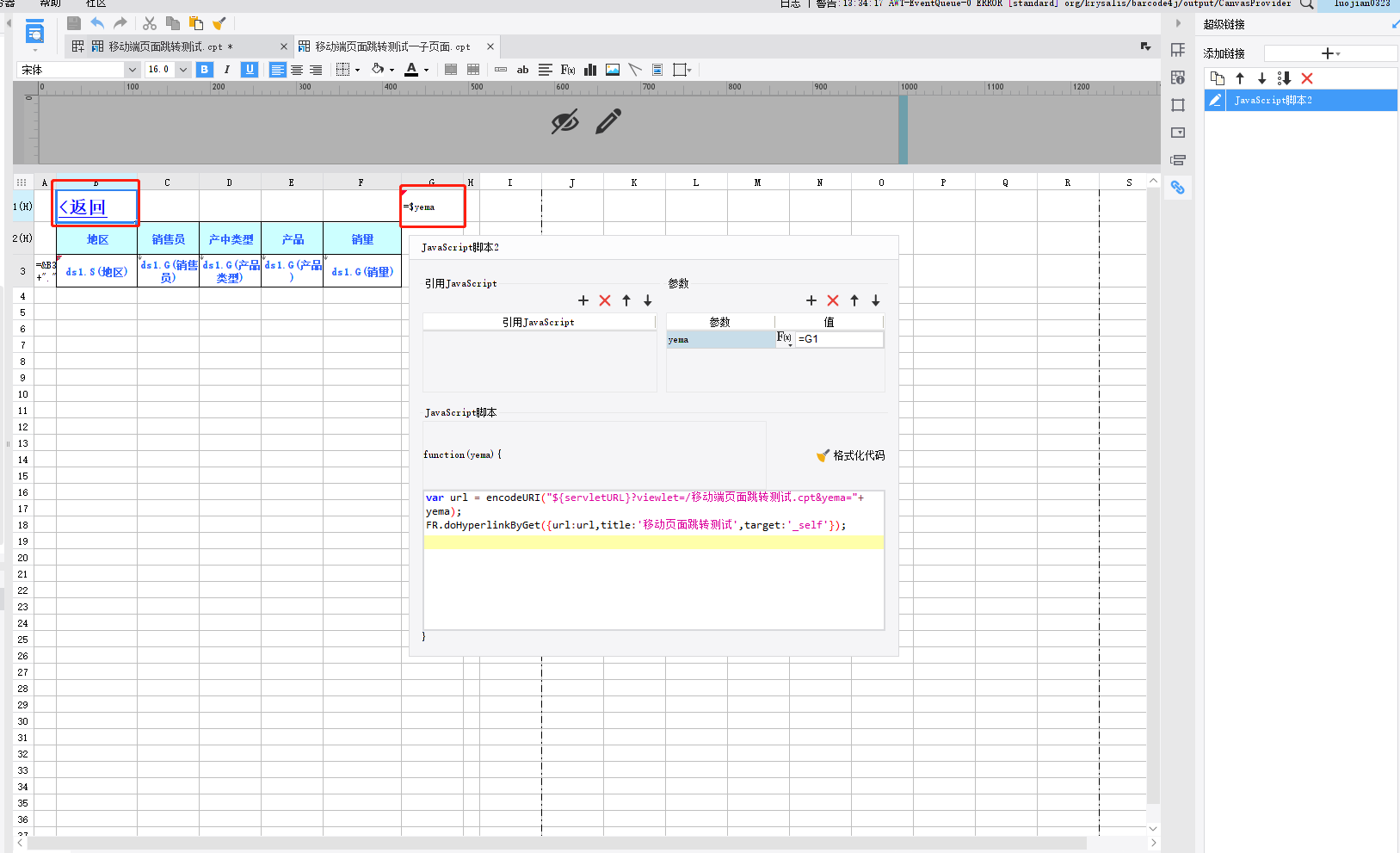Toggle header visibility with the crossed eye icon
The image size is (1400, 853).
point(564,122)
